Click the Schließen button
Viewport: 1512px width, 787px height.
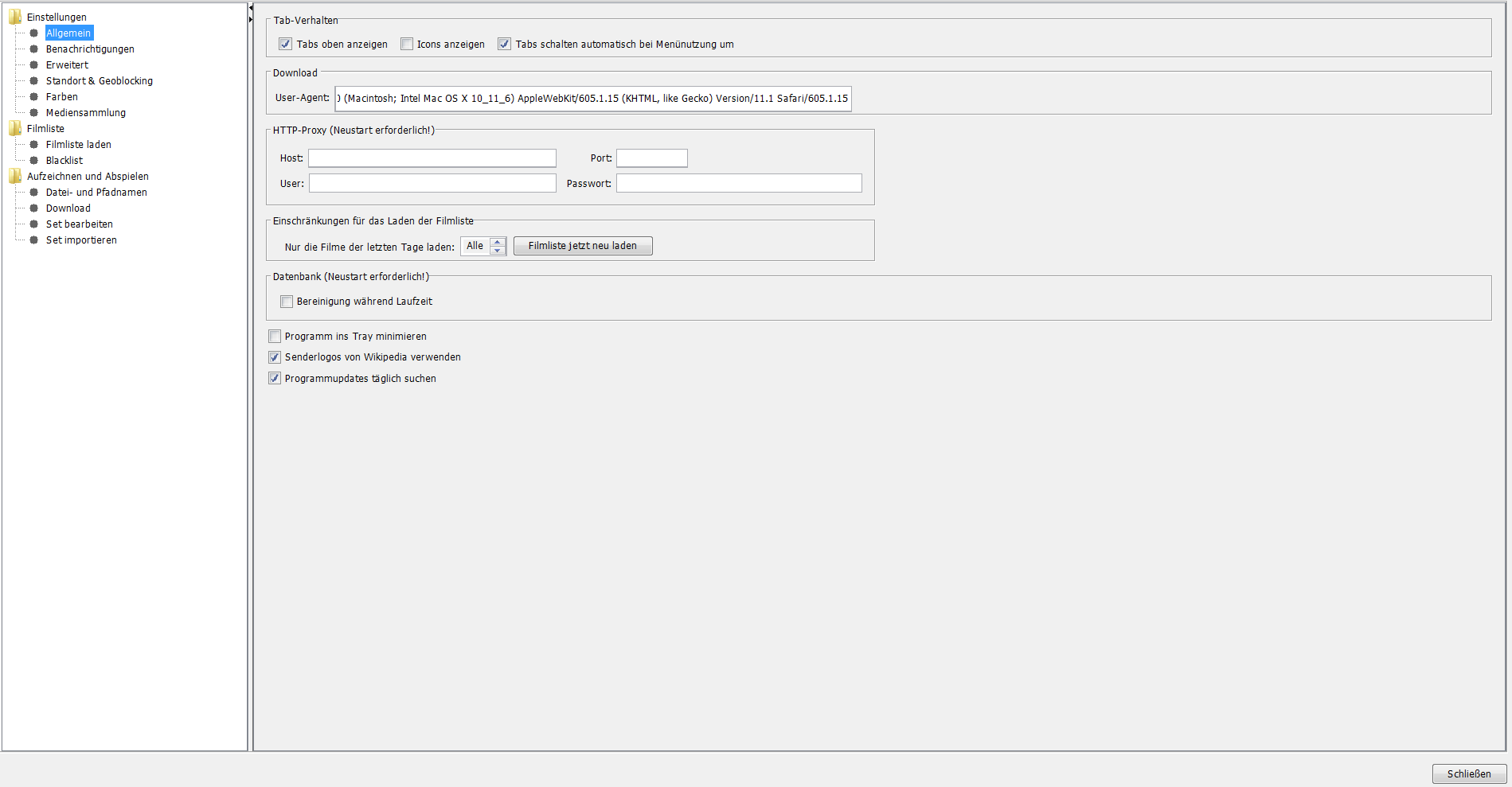pyautogui.click(x=1469, y=773)
